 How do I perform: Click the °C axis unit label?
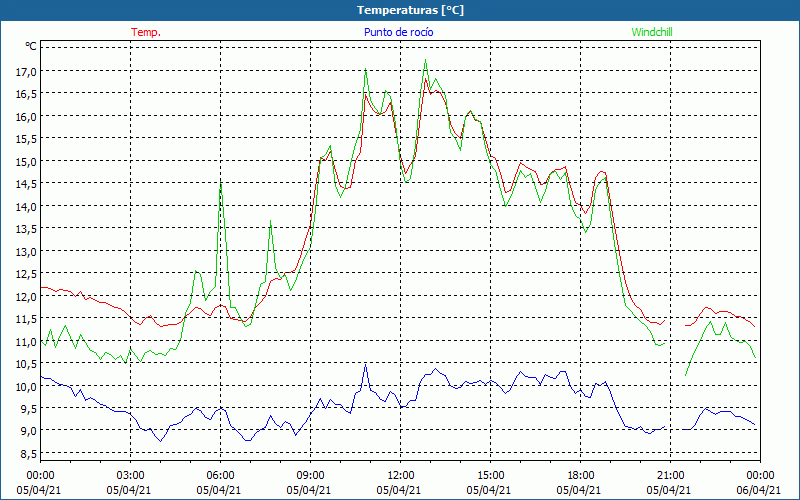click(31, 46)
